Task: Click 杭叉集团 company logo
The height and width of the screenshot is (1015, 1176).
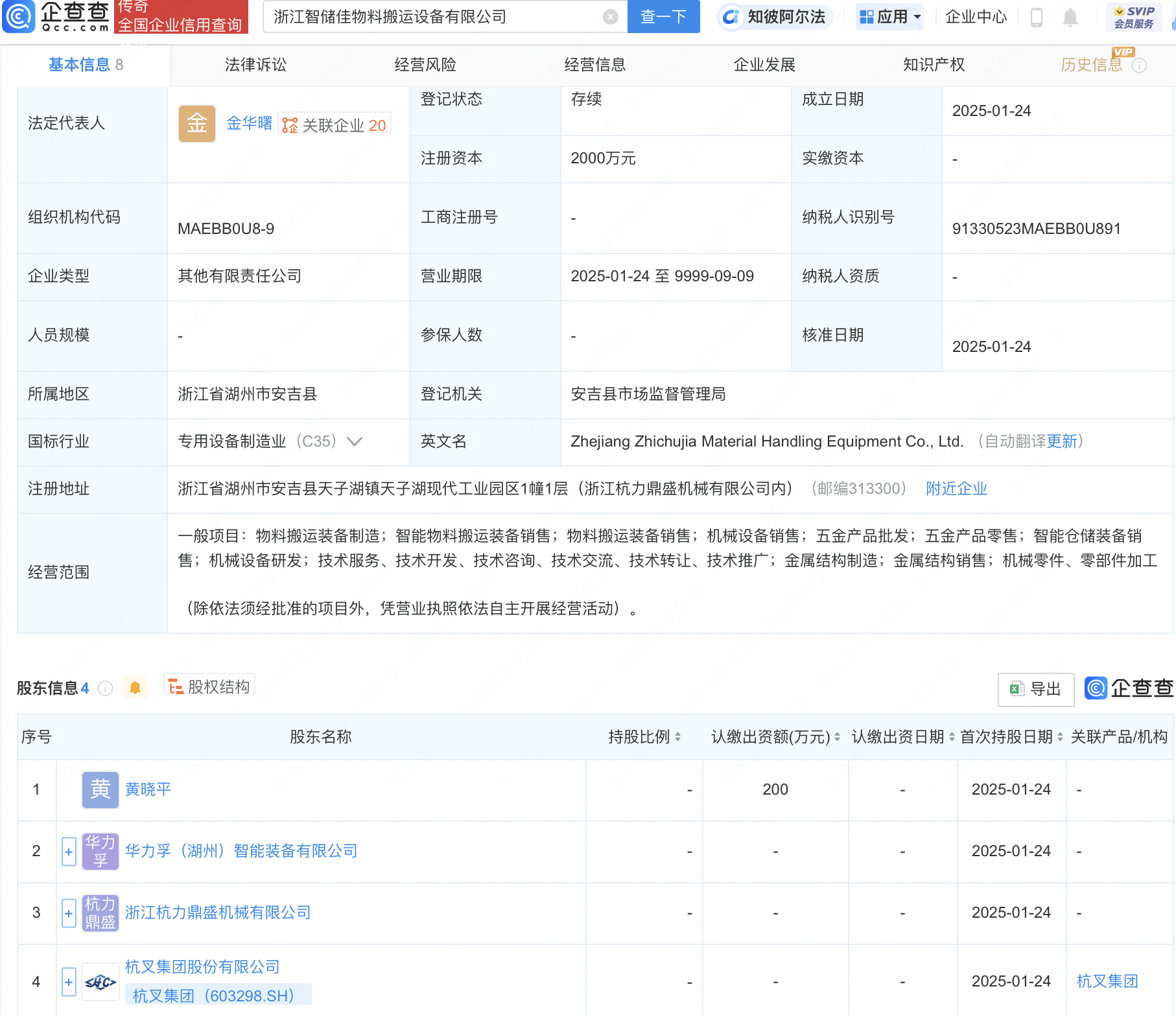Action: click(100, 982)
